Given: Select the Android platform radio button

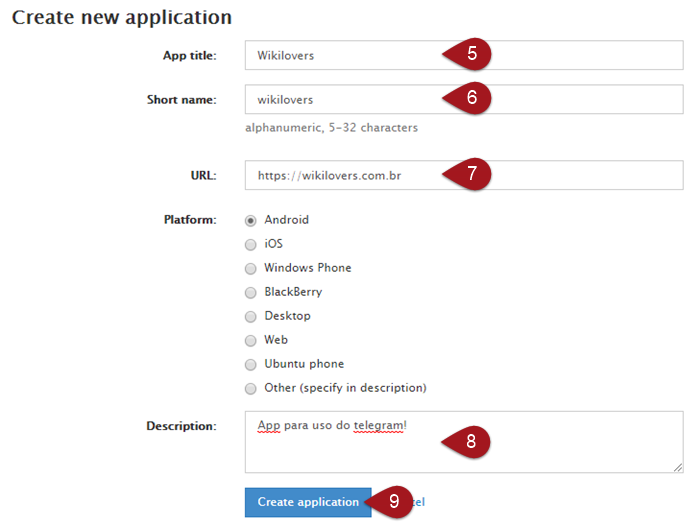Looking at the screenshot, I should pos(251,220).
